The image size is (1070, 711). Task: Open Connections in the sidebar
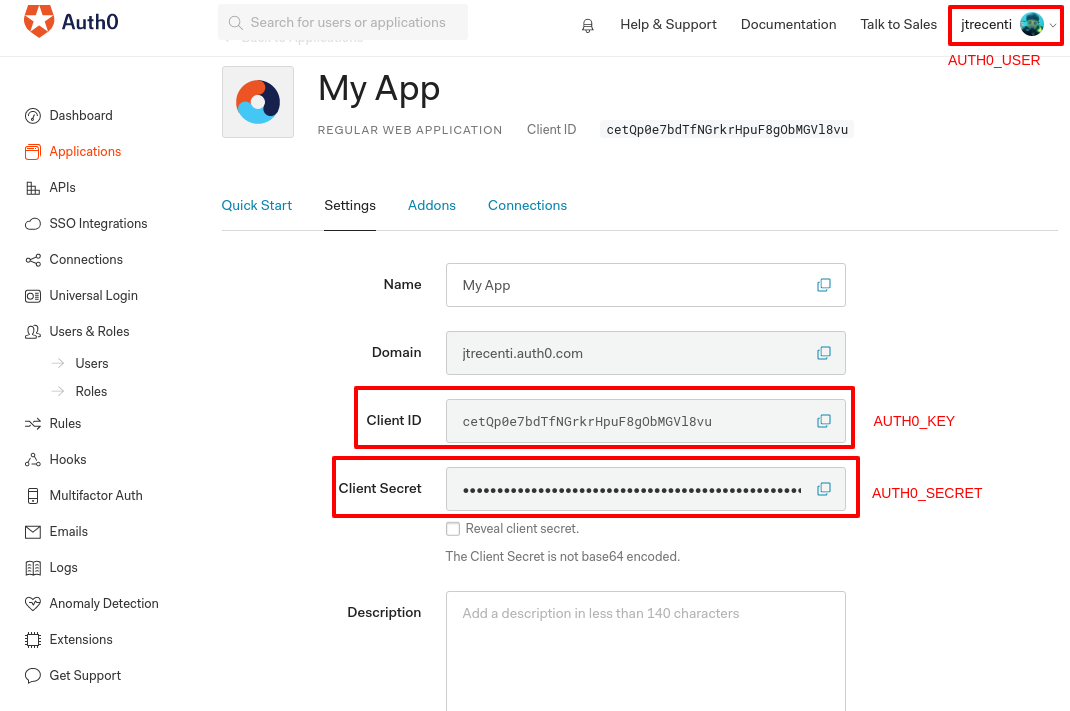(x=85, y=259)
